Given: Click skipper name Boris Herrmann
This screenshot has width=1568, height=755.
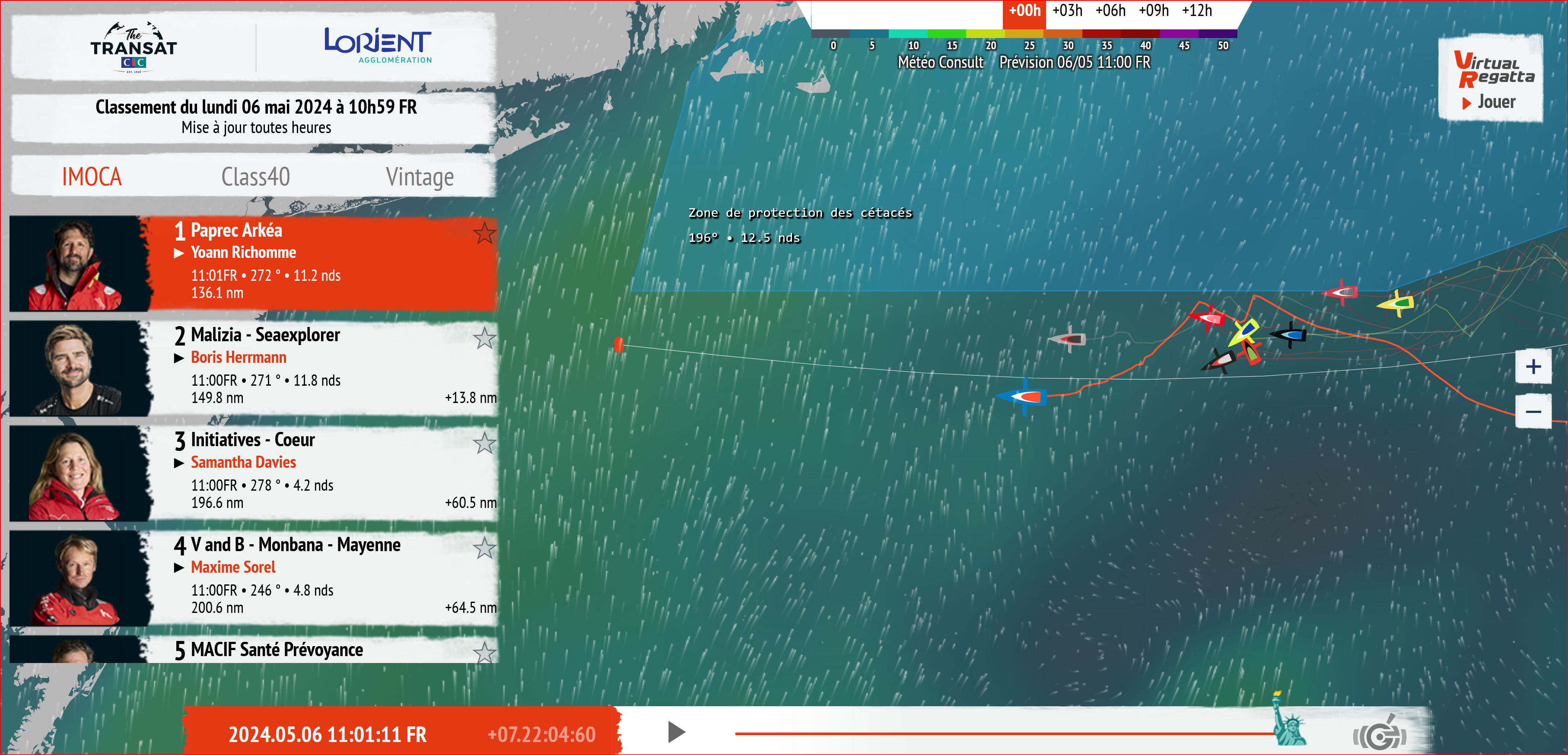Looking at the screenshot, I should pyautogui.click(x=239, y=358).
